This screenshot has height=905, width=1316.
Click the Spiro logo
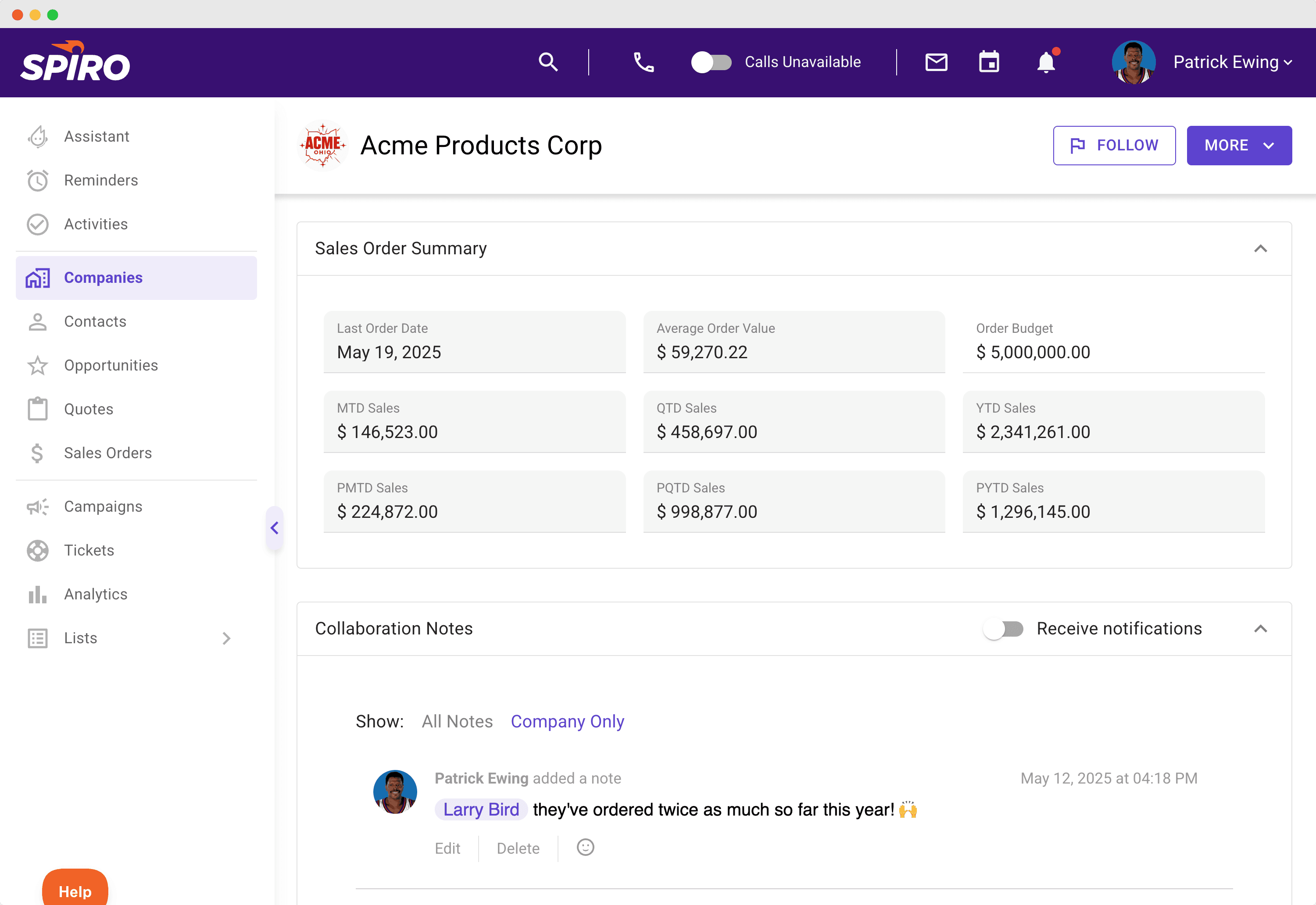click(x=75, y=61)
